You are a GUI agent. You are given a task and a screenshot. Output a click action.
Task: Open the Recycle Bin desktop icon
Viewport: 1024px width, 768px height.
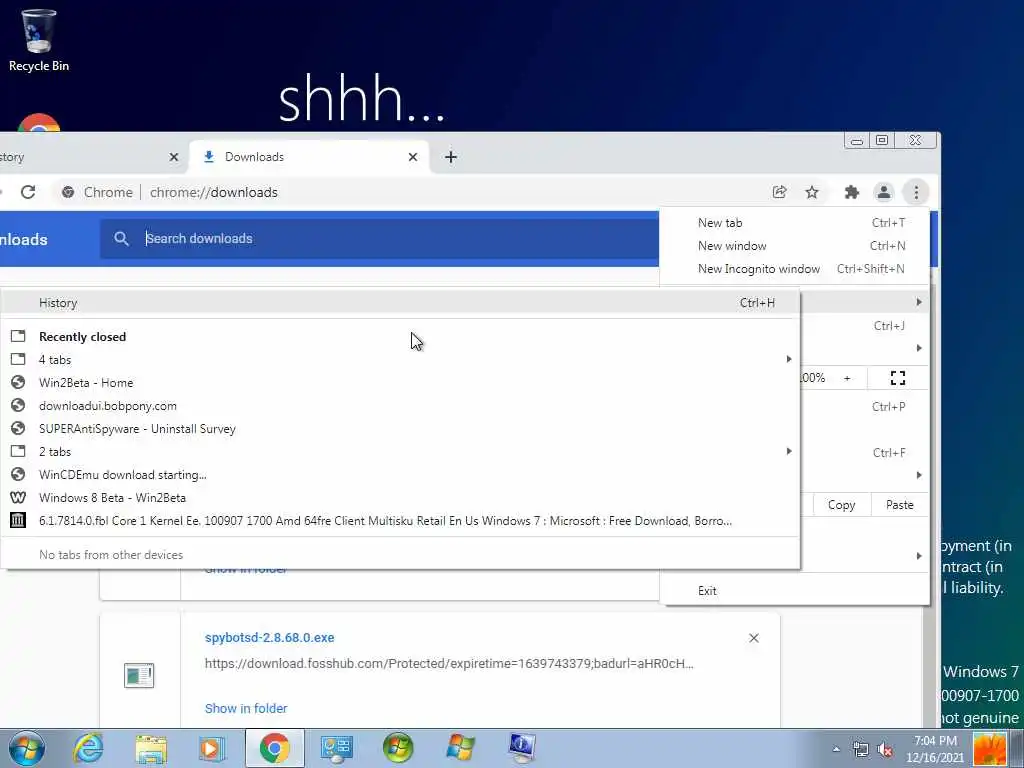pyautogui.click(x=39, y=39)
